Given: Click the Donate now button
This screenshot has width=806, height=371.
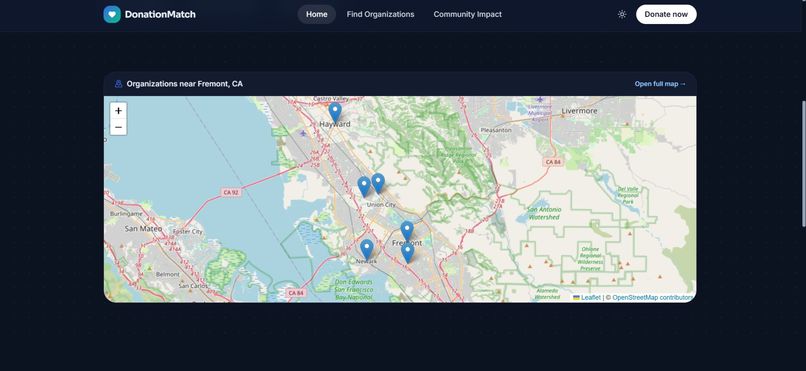Looking at the screenshot, I should [666, 14].
